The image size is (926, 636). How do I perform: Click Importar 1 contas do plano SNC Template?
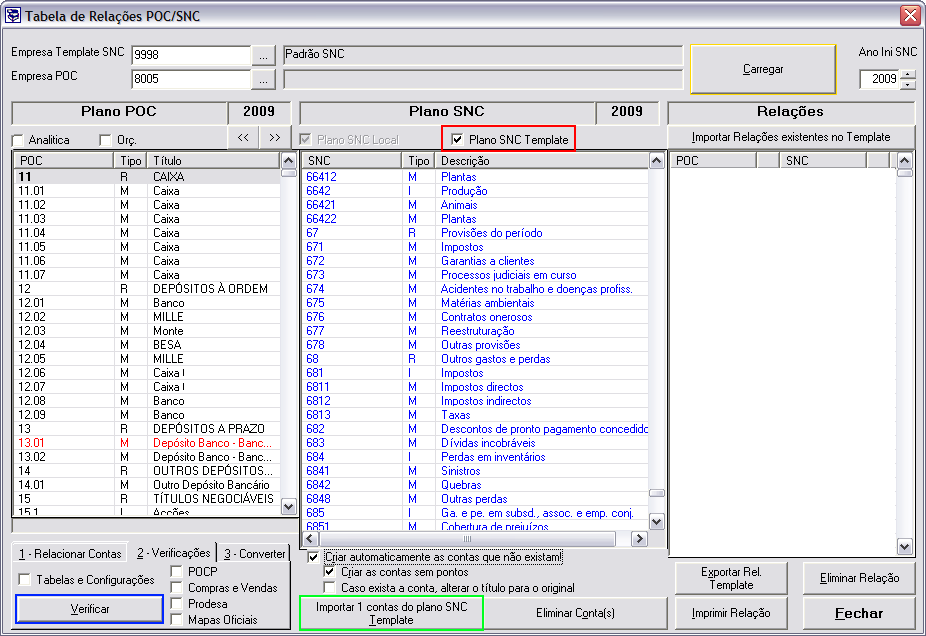click(x=391, y=613)
